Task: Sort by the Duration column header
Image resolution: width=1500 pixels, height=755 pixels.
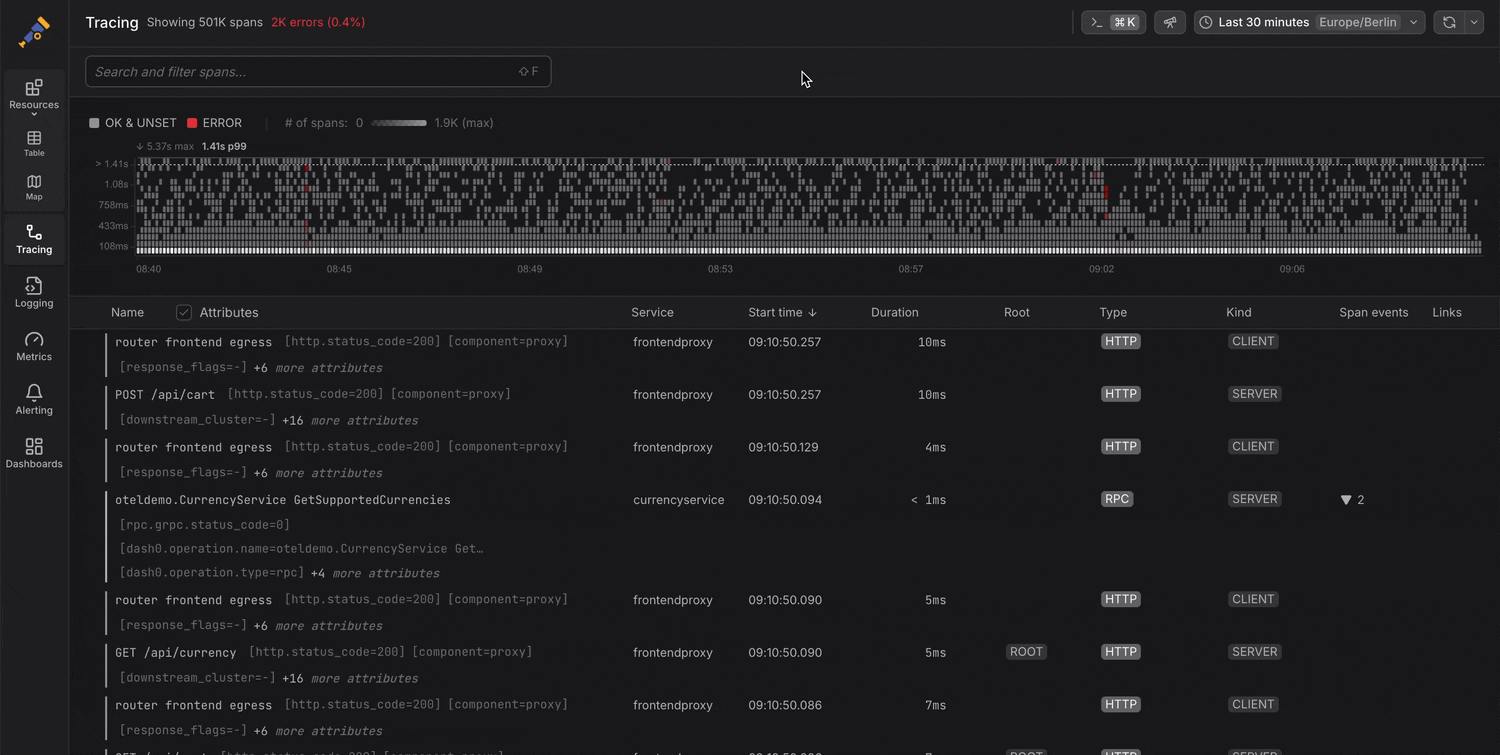Action: pyautogui.click(x=894, y=312)
